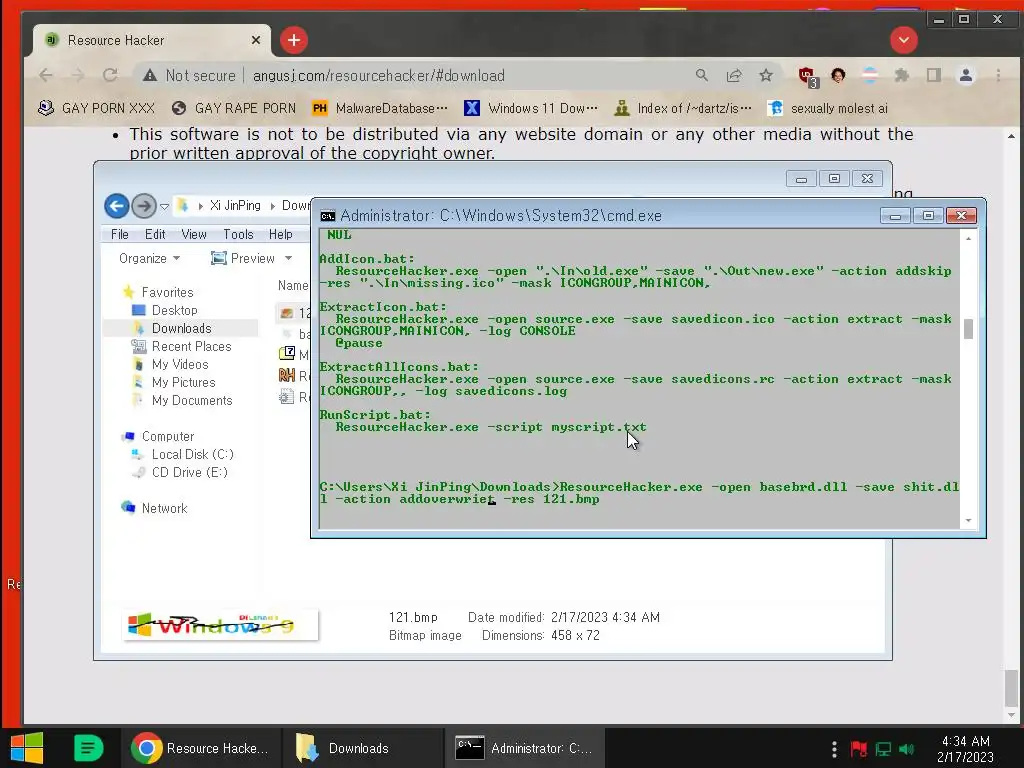The image size is (1024, 768).
Task: Open the Chrome profile avatar
Action: (x=966, y=76)
